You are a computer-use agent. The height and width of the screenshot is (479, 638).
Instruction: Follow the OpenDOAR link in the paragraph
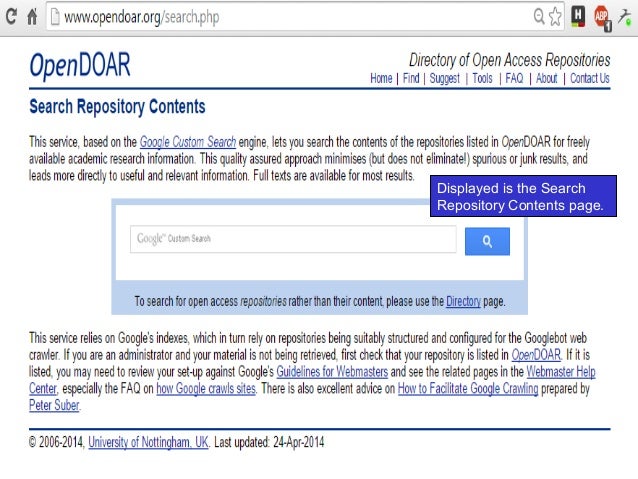(536, 355)
